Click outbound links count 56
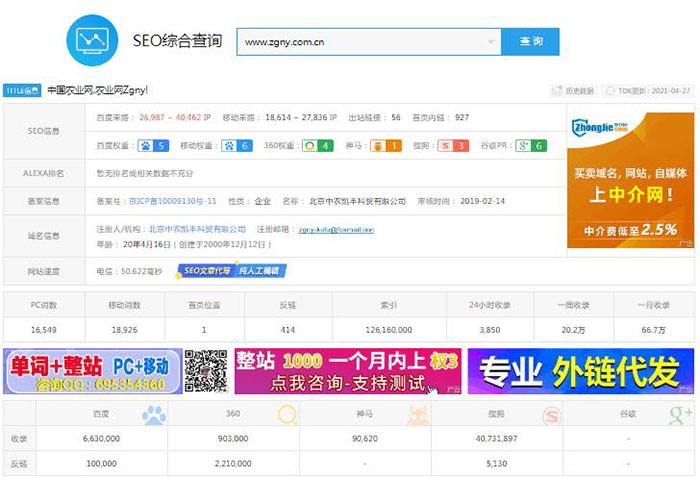 (396, 117)
